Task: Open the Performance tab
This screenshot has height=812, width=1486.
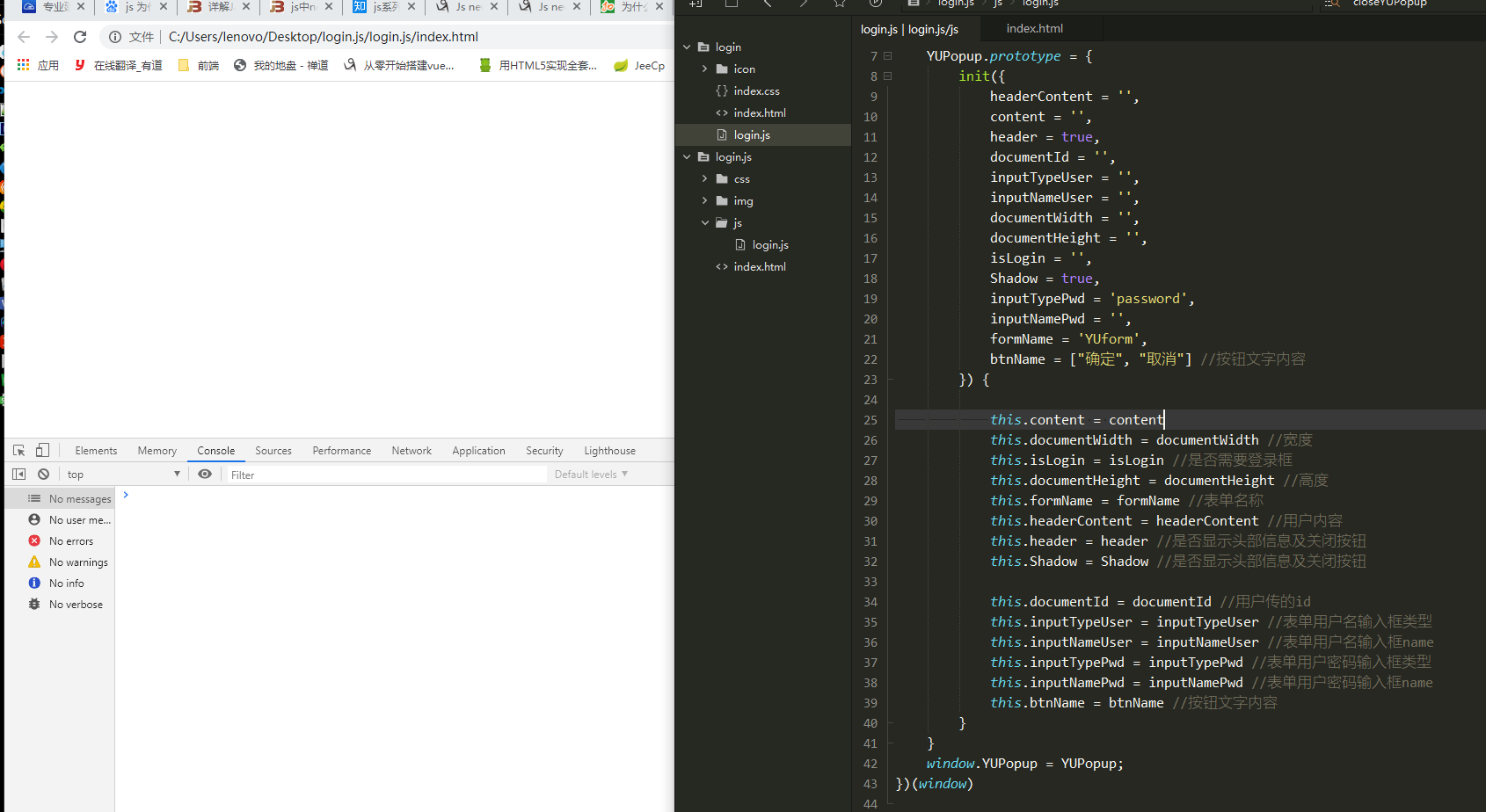Action: coord(342,450)
